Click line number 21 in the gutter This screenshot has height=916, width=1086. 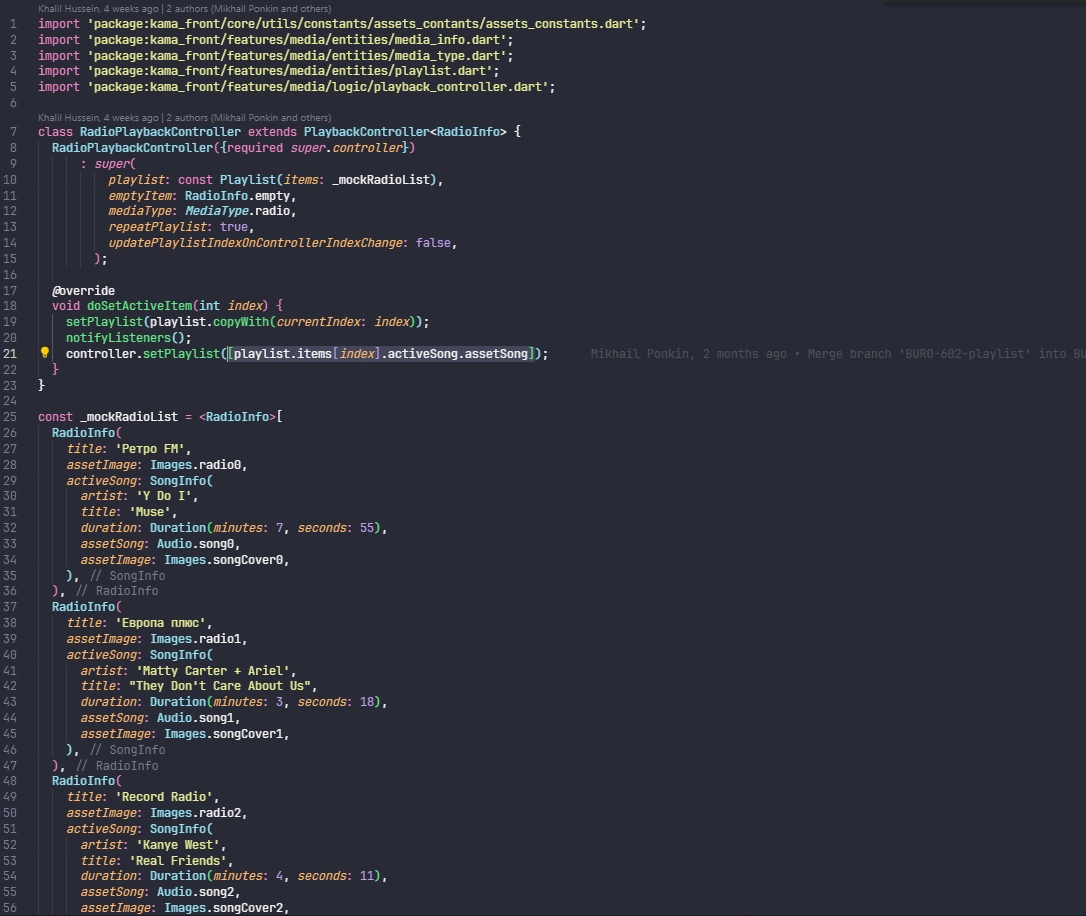(10, 354)
